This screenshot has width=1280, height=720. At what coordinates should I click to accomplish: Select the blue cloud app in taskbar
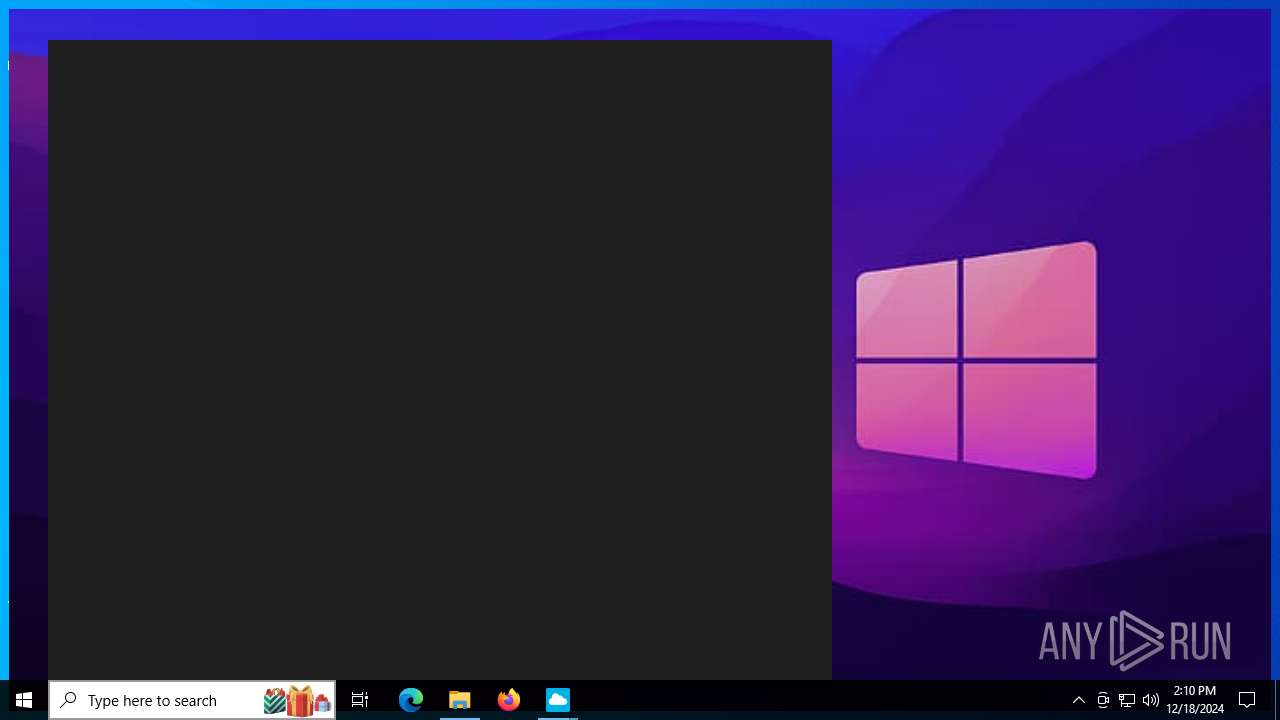558,700
